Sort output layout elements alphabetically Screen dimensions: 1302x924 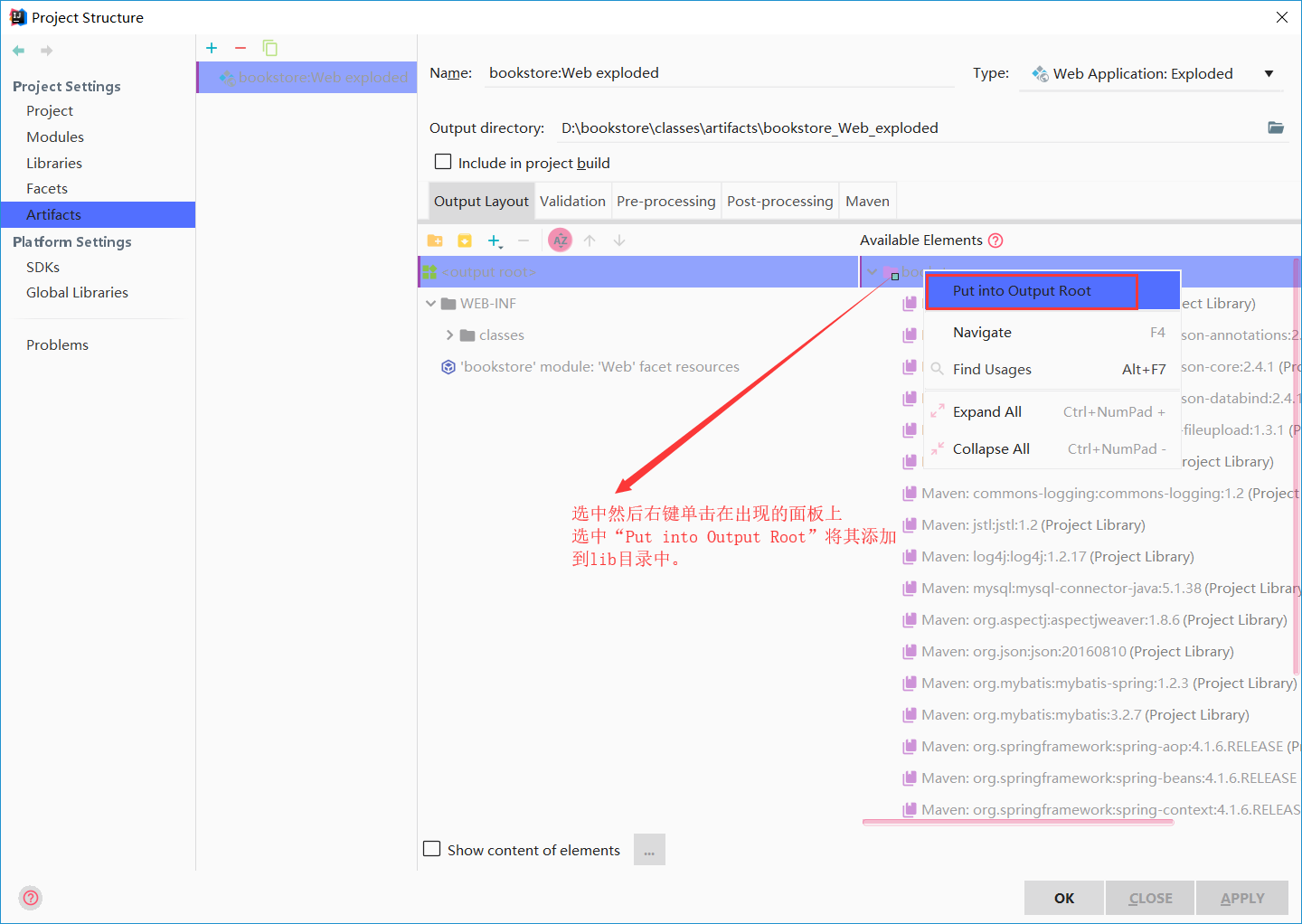561,240
